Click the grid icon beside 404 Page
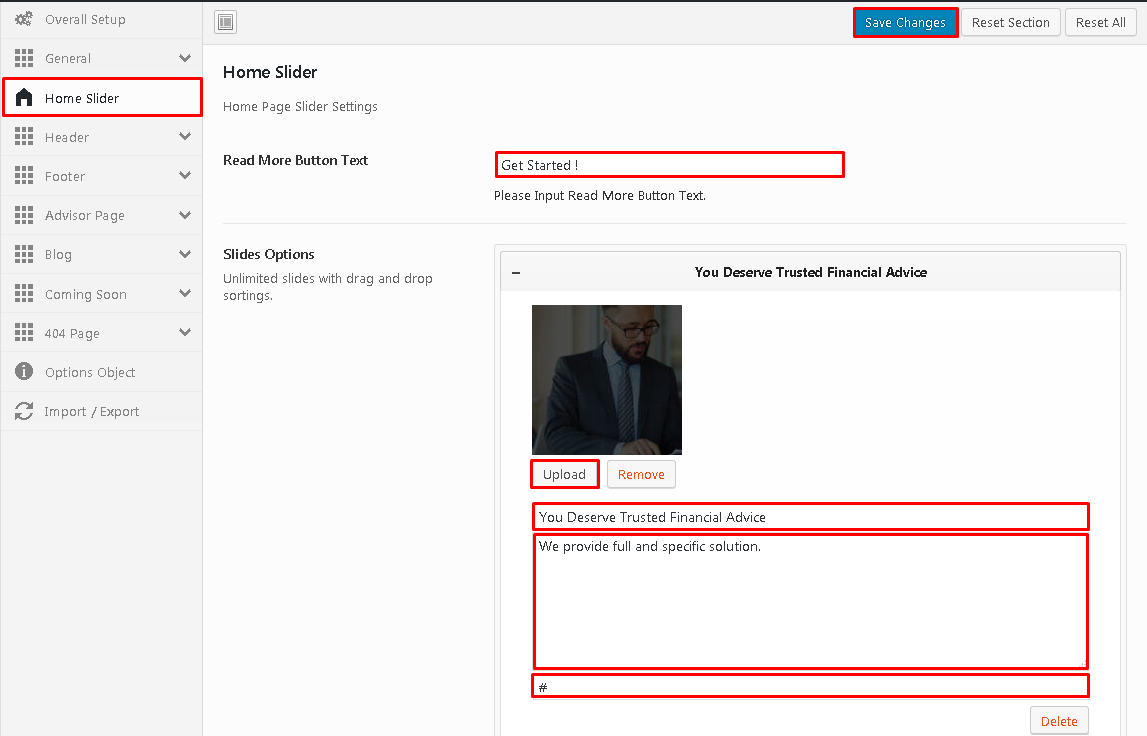 pyautogui.click(x=24, y=333)
